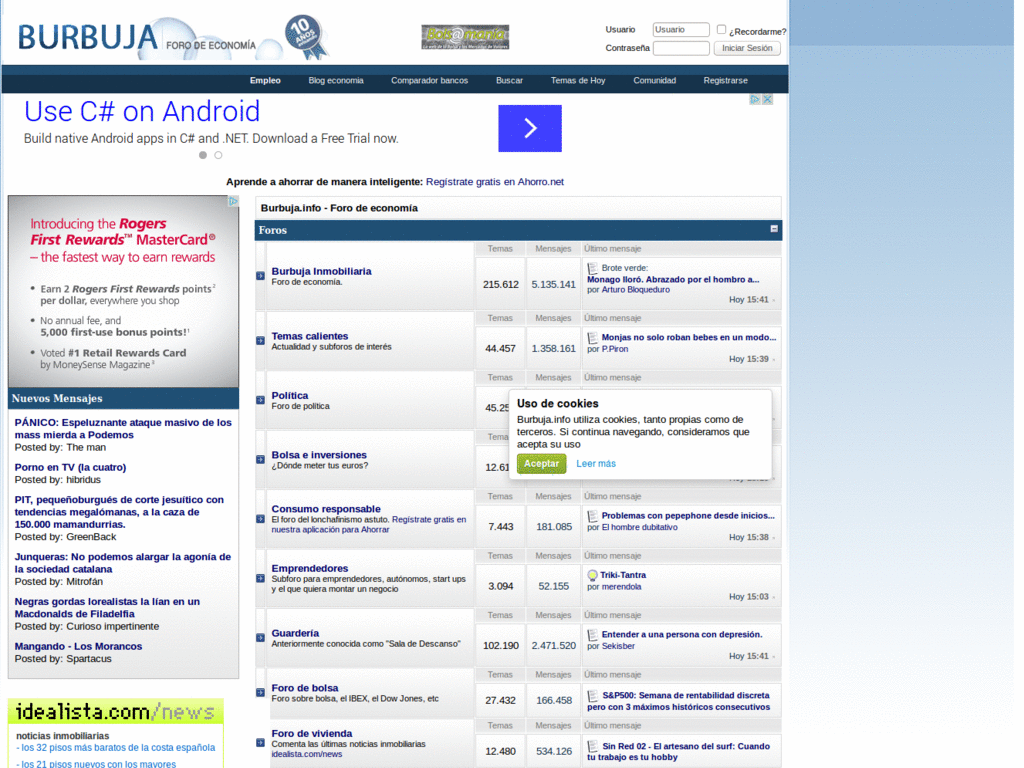The width and height of the screenshot is (1024, 768).
Task: Click the Burbuja Inmobiliaria forum status icon
Action: coord(261,276)
